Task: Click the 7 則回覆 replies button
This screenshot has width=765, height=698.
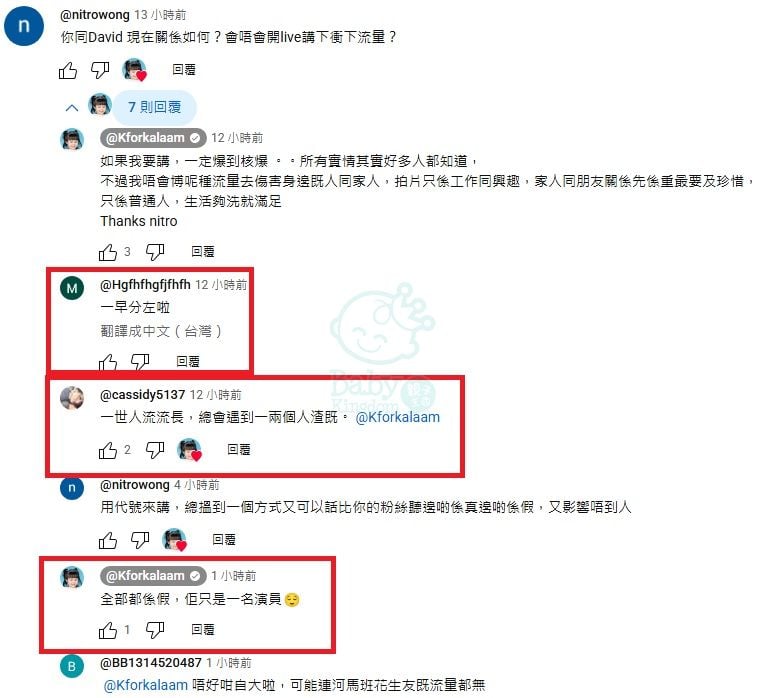Action: pyautogui.click(x=155, y=107)
